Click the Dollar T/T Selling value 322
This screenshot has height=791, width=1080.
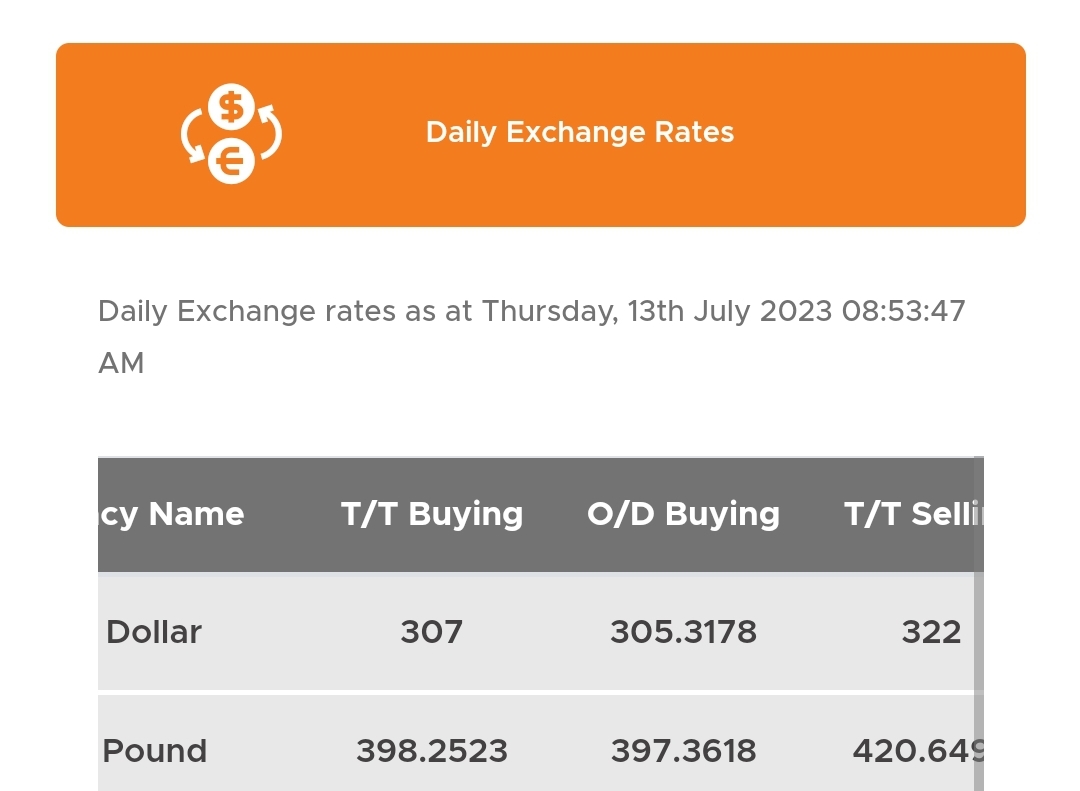pos(931,632)
